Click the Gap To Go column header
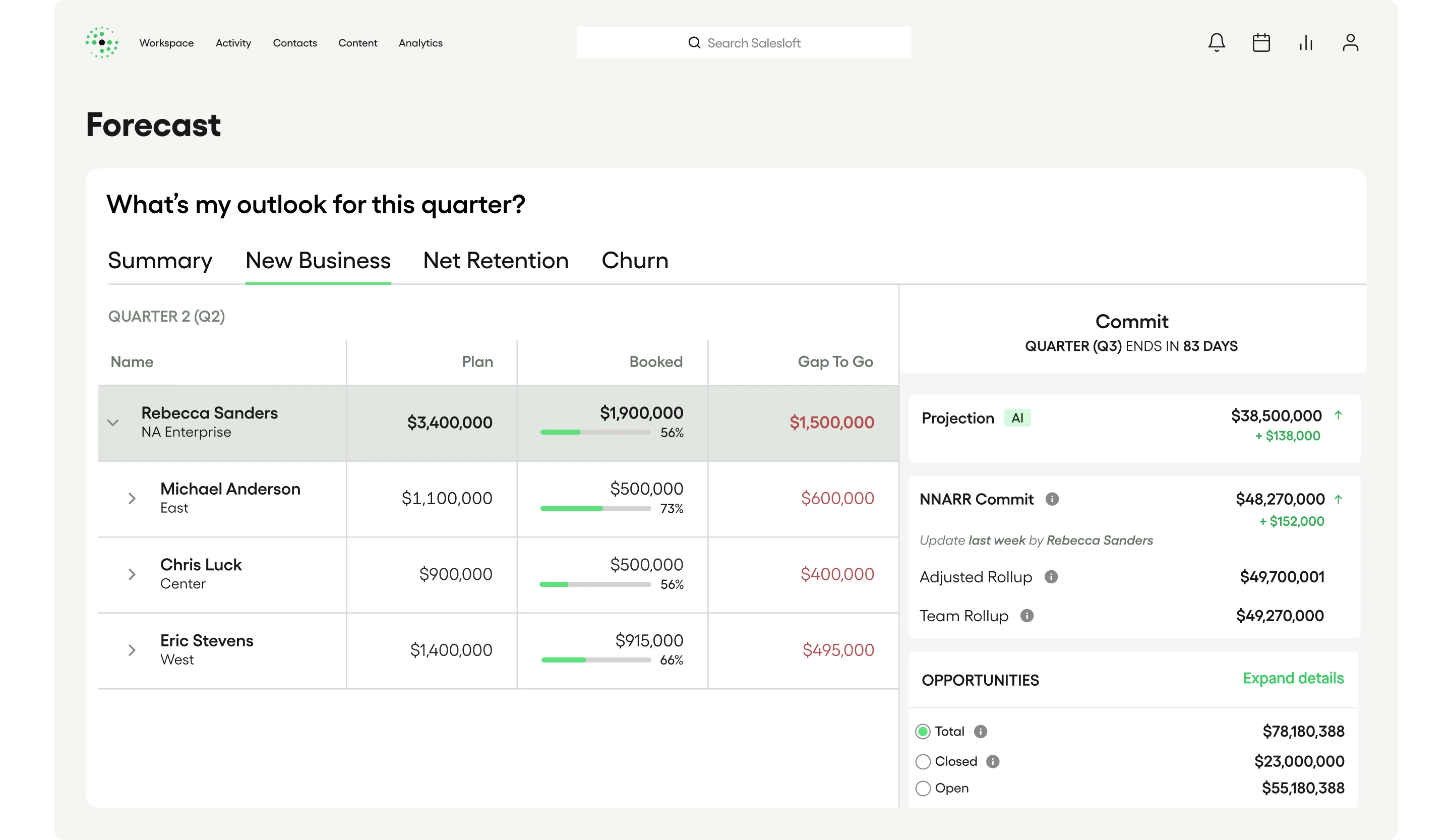Screen dimensions: 1452x840 (835, 362)
